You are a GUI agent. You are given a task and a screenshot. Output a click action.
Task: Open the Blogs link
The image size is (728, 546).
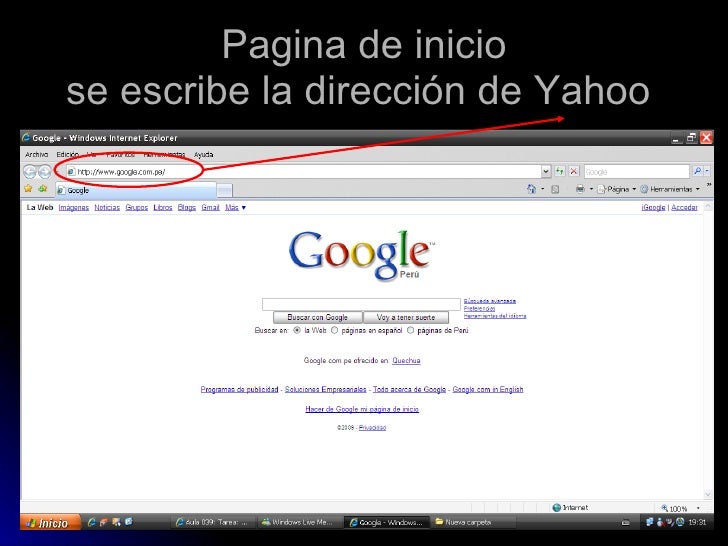coord(187,208)
